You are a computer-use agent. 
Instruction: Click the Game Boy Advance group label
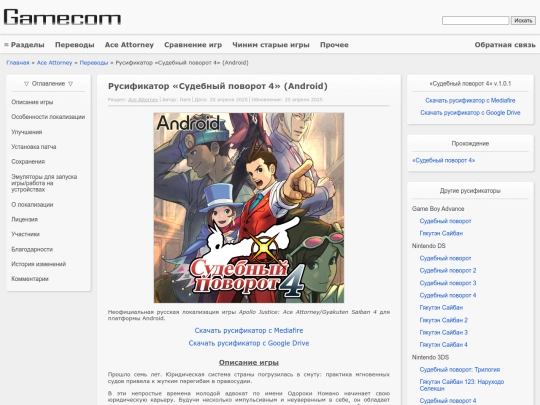pos(438,209)
